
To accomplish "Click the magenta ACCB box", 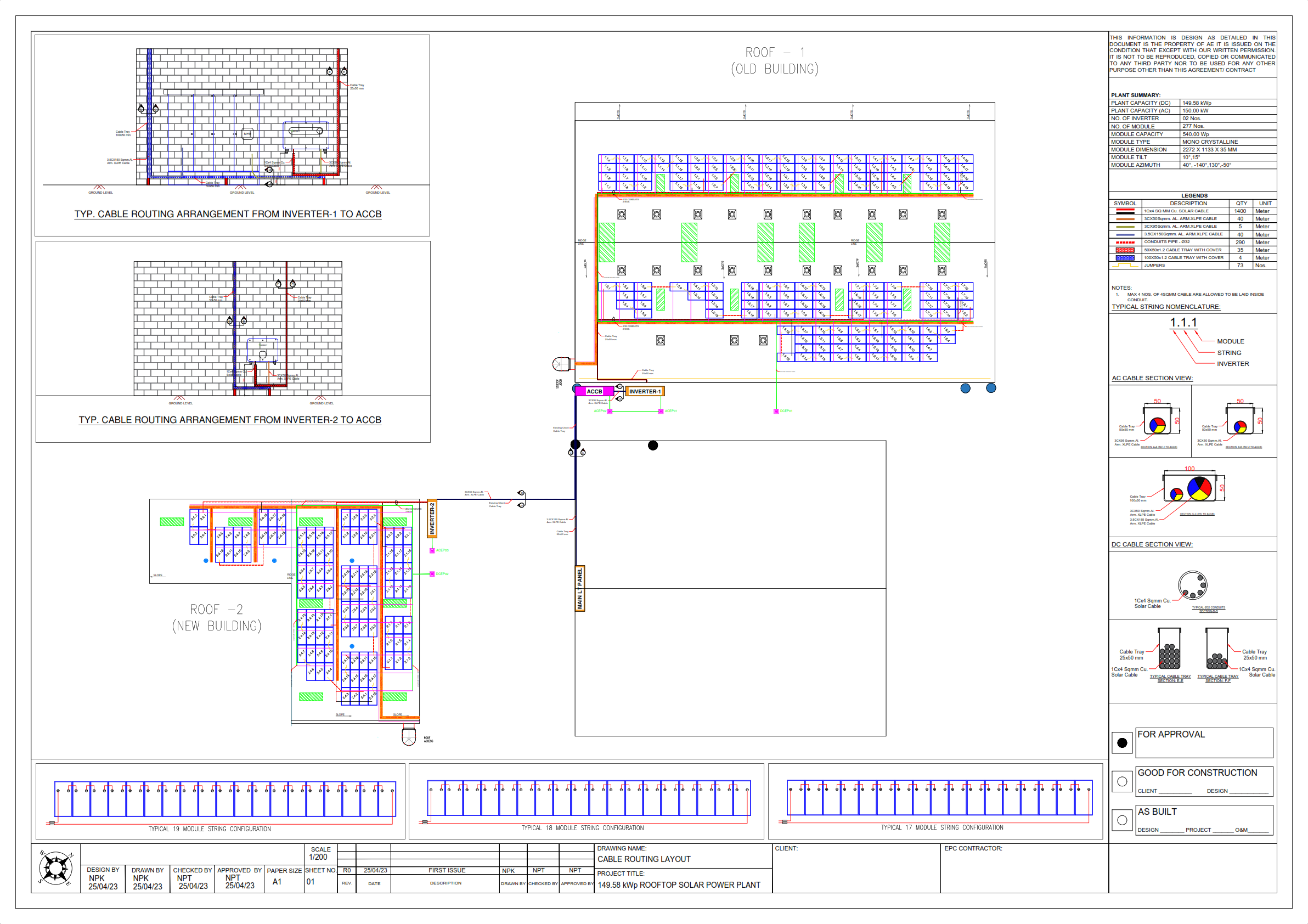I will 594,391.
